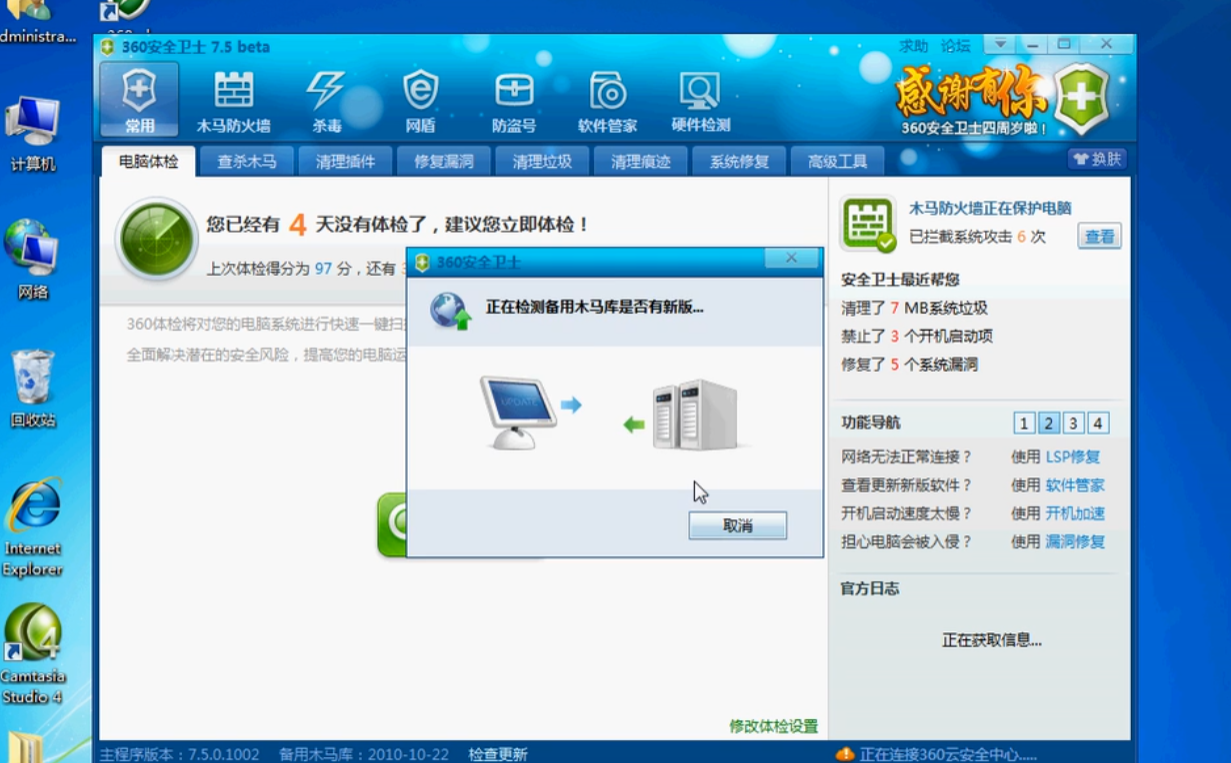Click 备用木马库 2010-10-22 status text
The height and width of the screenshot is (763, 1231).
pyautogui.click(x=364, y=754)
